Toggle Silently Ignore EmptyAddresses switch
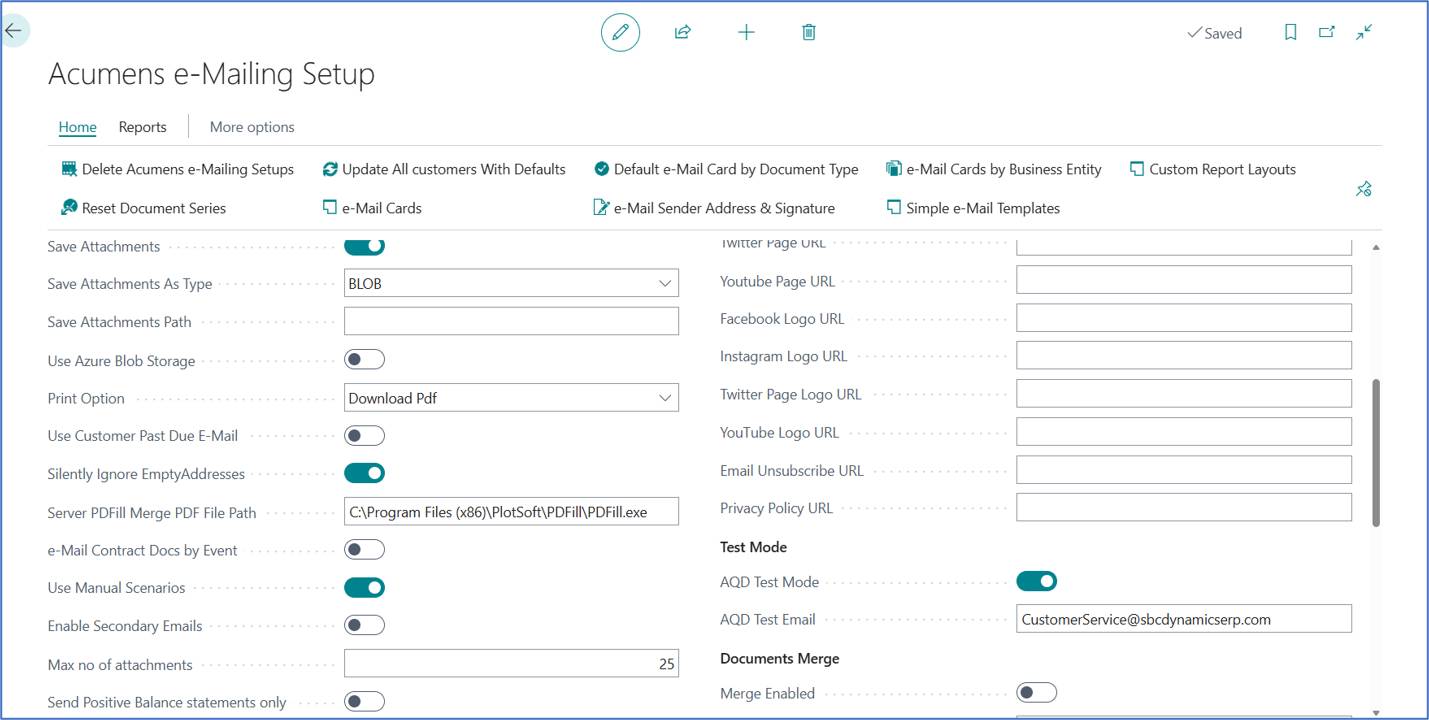The image size is (1429, 720). click(364, 473)
